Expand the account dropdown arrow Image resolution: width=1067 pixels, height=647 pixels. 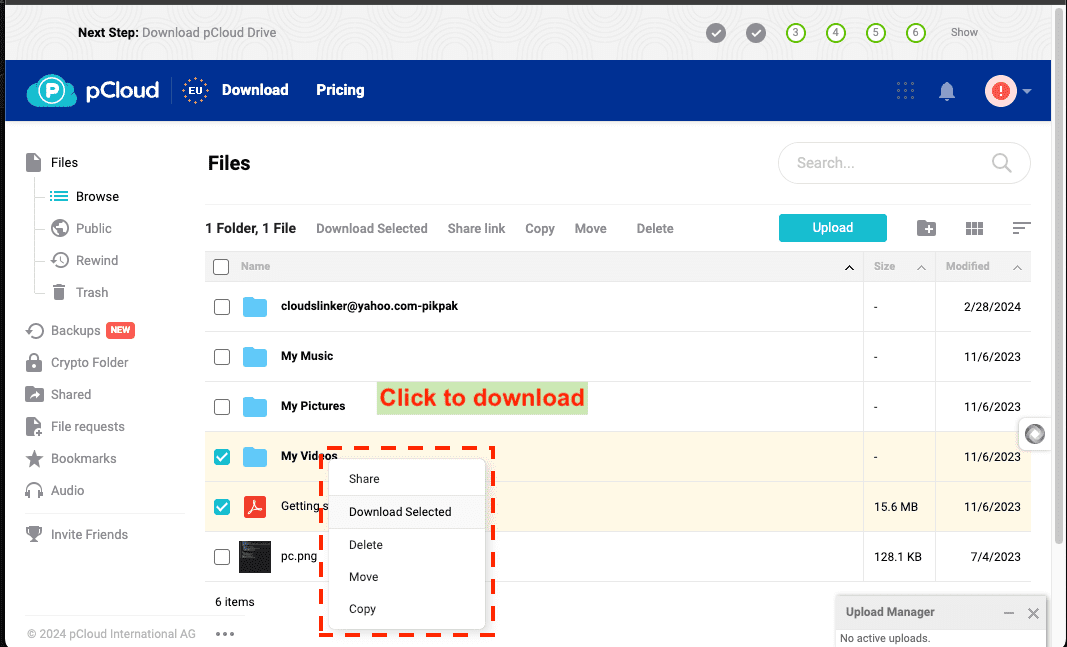[x=1027, y=91]
